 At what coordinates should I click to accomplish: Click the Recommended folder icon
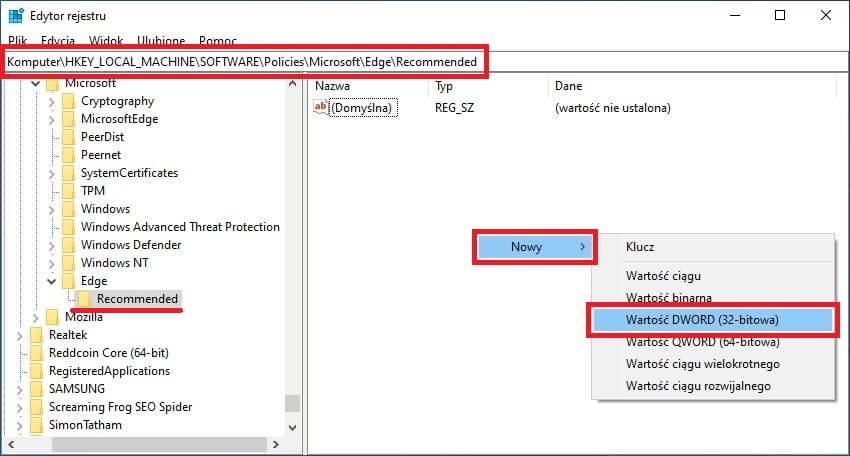pyautogui.click(x=85, y=299)
